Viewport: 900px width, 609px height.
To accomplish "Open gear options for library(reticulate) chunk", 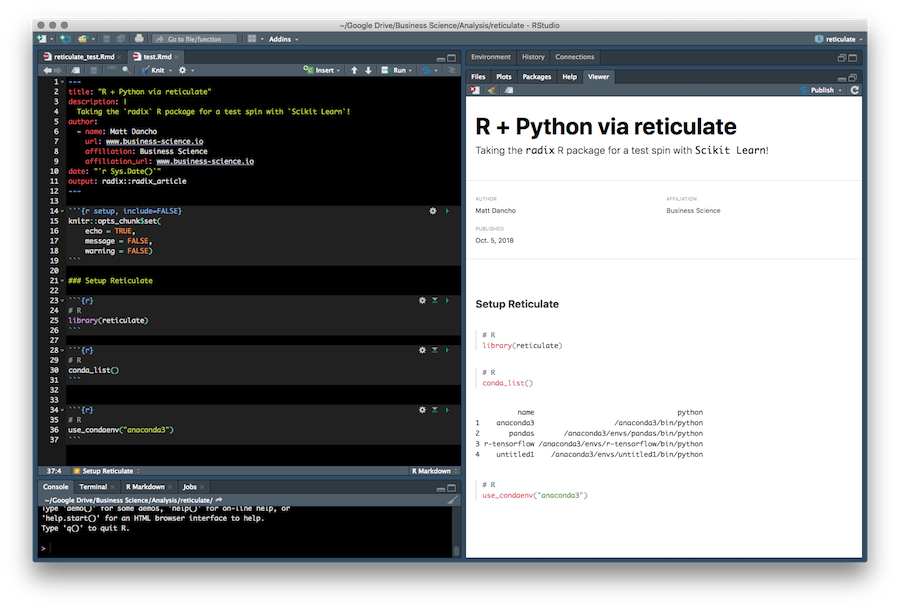I will [422, 301].
